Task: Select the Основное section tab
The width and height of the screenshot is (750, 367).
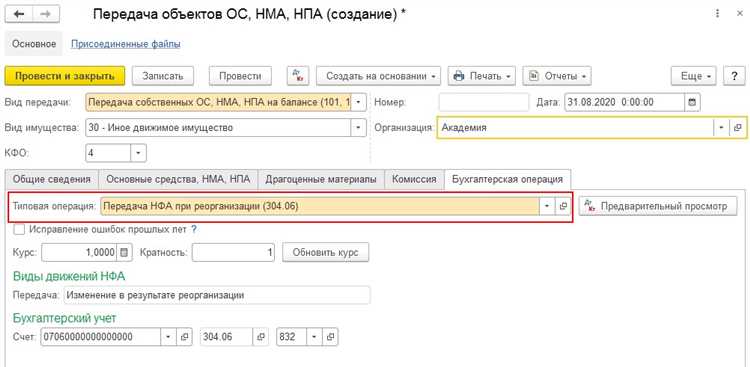Action: 34,44
